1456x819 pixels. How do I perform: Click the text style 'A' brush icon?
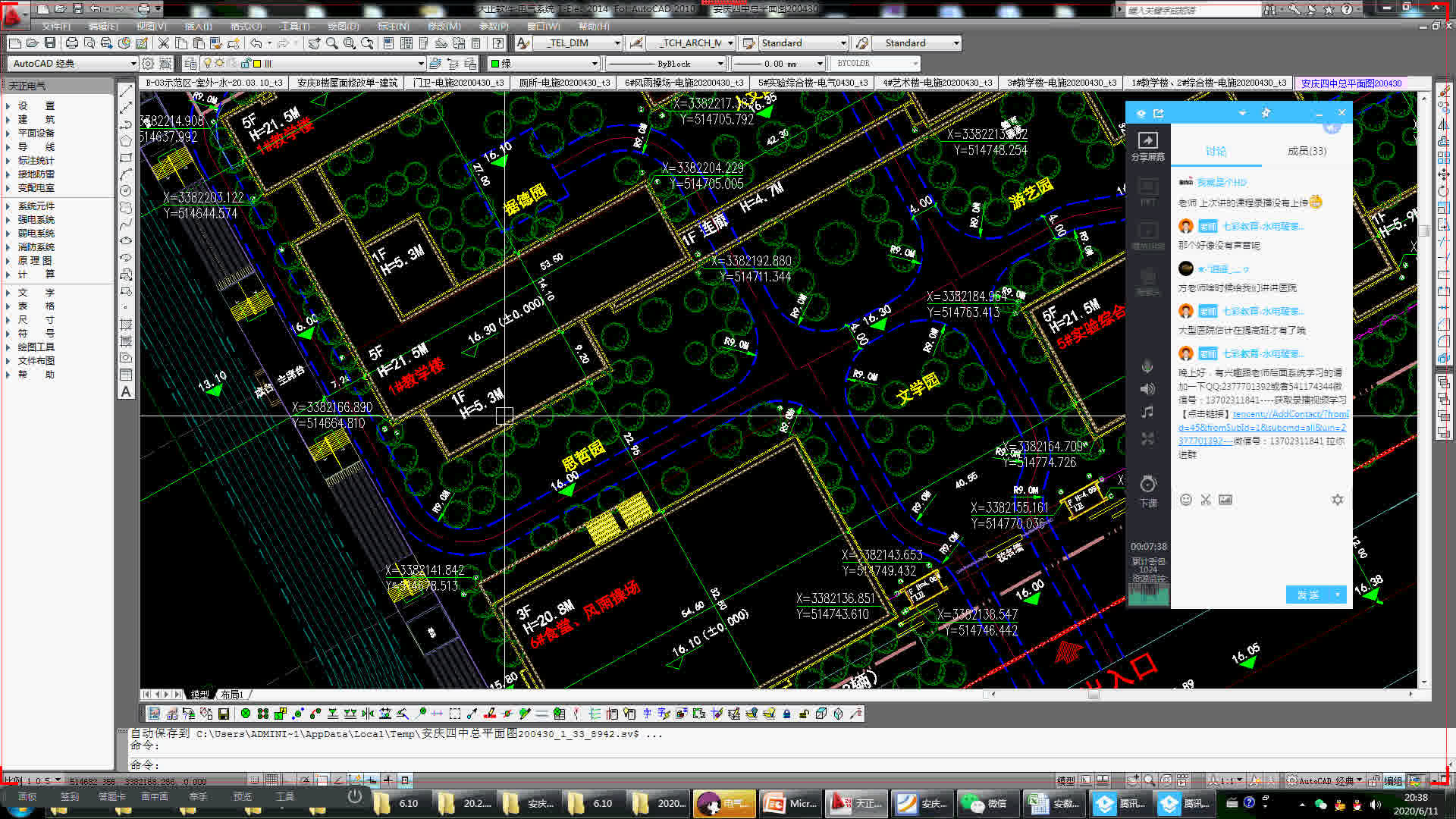pos(522,43)
